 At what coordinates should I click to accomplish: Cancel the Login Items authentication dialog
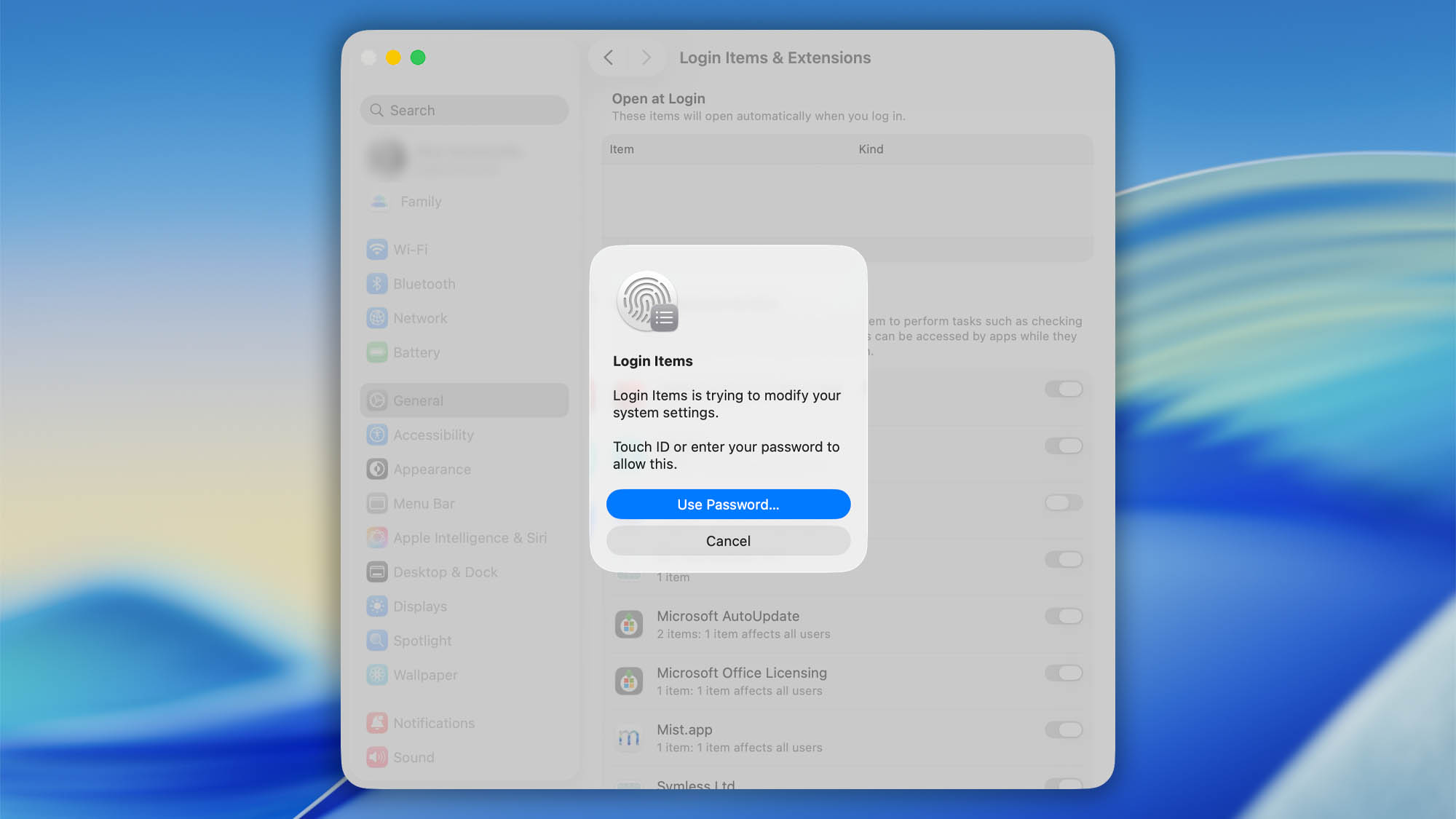click(x=728, y=541)
